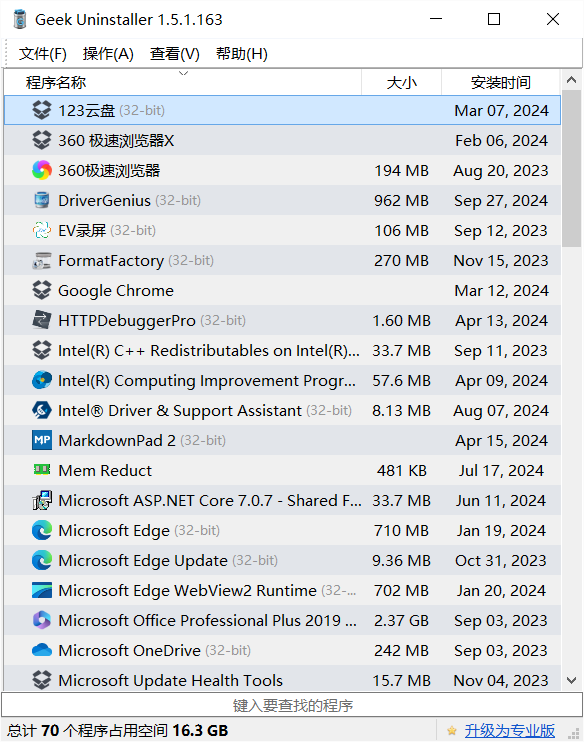Open the 帮助(H) menu

click(x=242, y=54)
